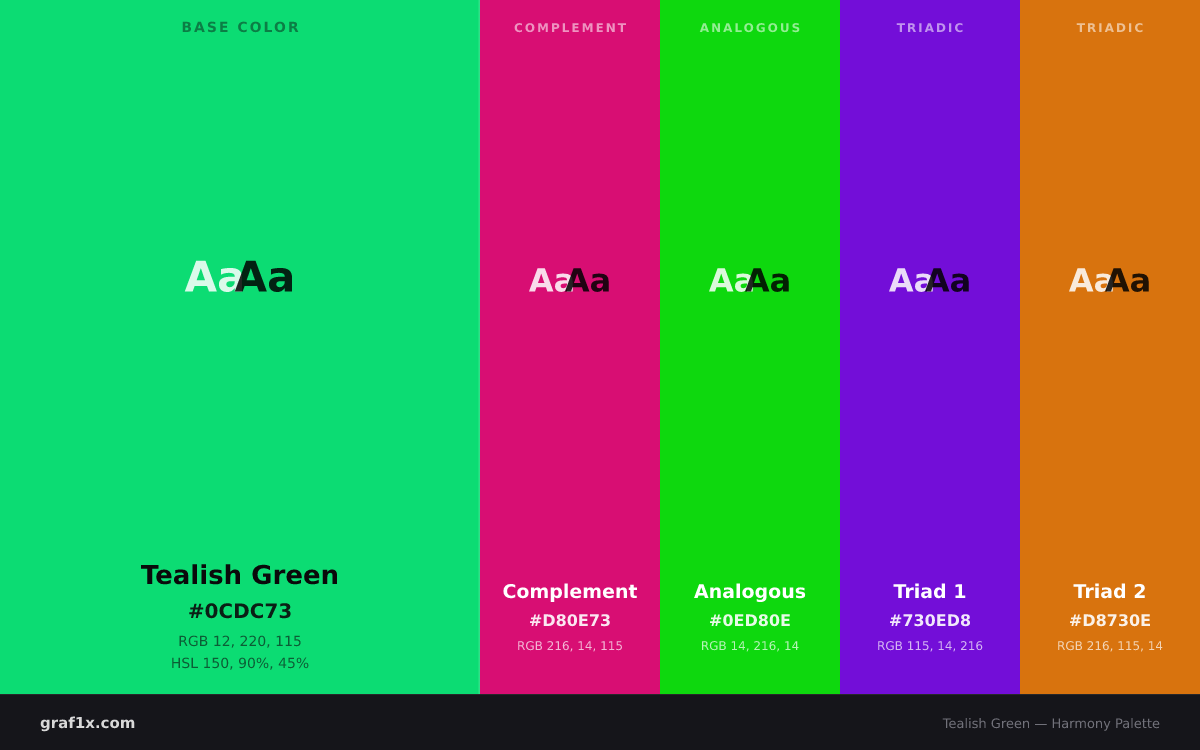The image size is (1200, 750).
Task: Click the BASE COLOR header label
Action: [x=240, y=28]
